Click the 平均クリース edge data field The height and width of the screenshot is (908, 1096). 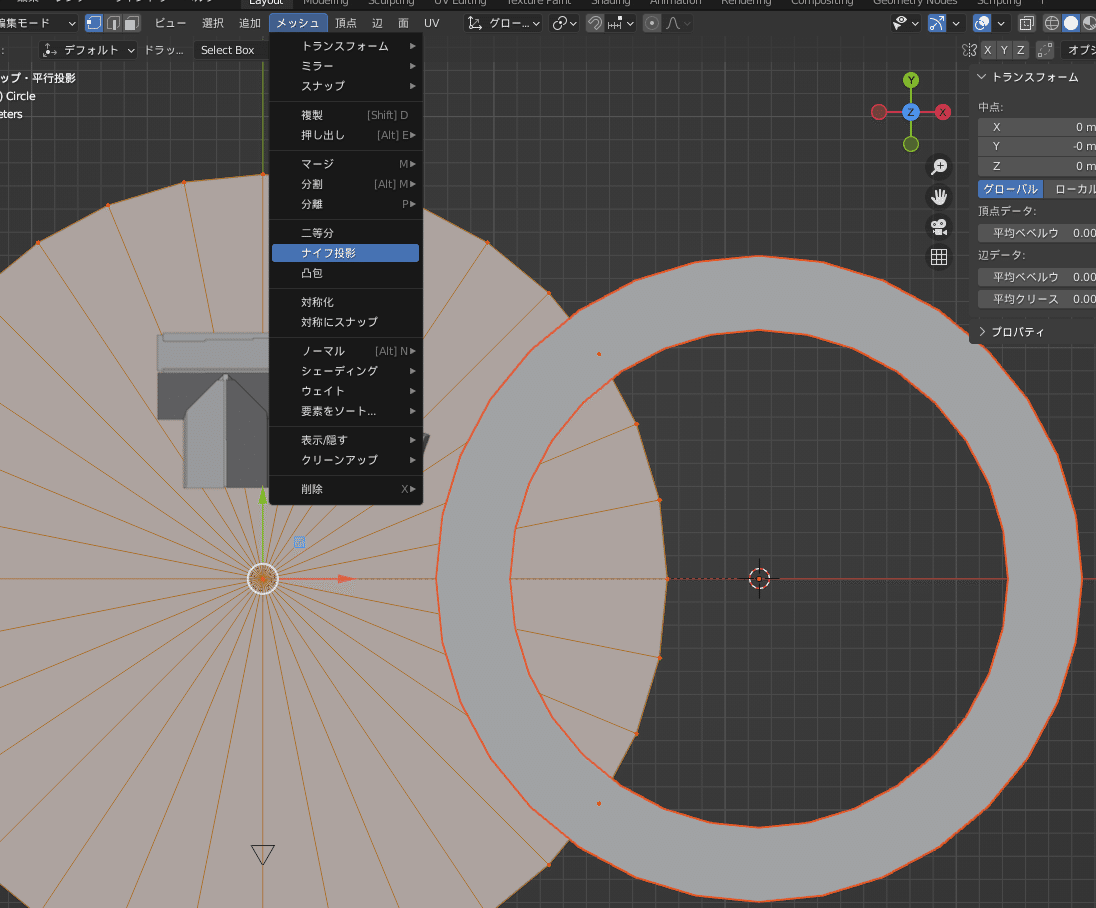(x=1037, y=299)
